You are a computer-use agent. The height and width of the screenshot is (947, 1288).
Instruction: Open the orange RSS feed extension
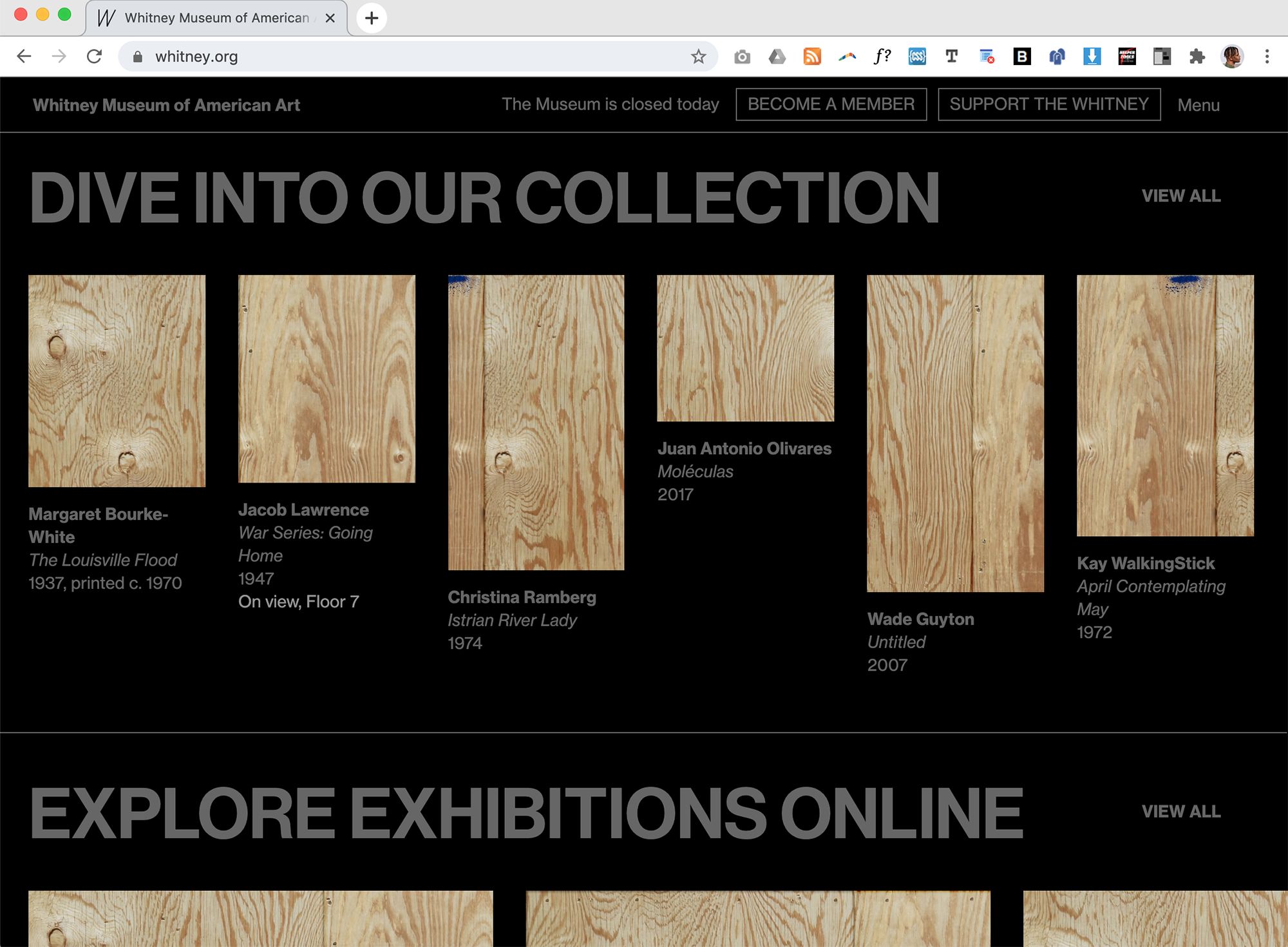coord(812,57)
